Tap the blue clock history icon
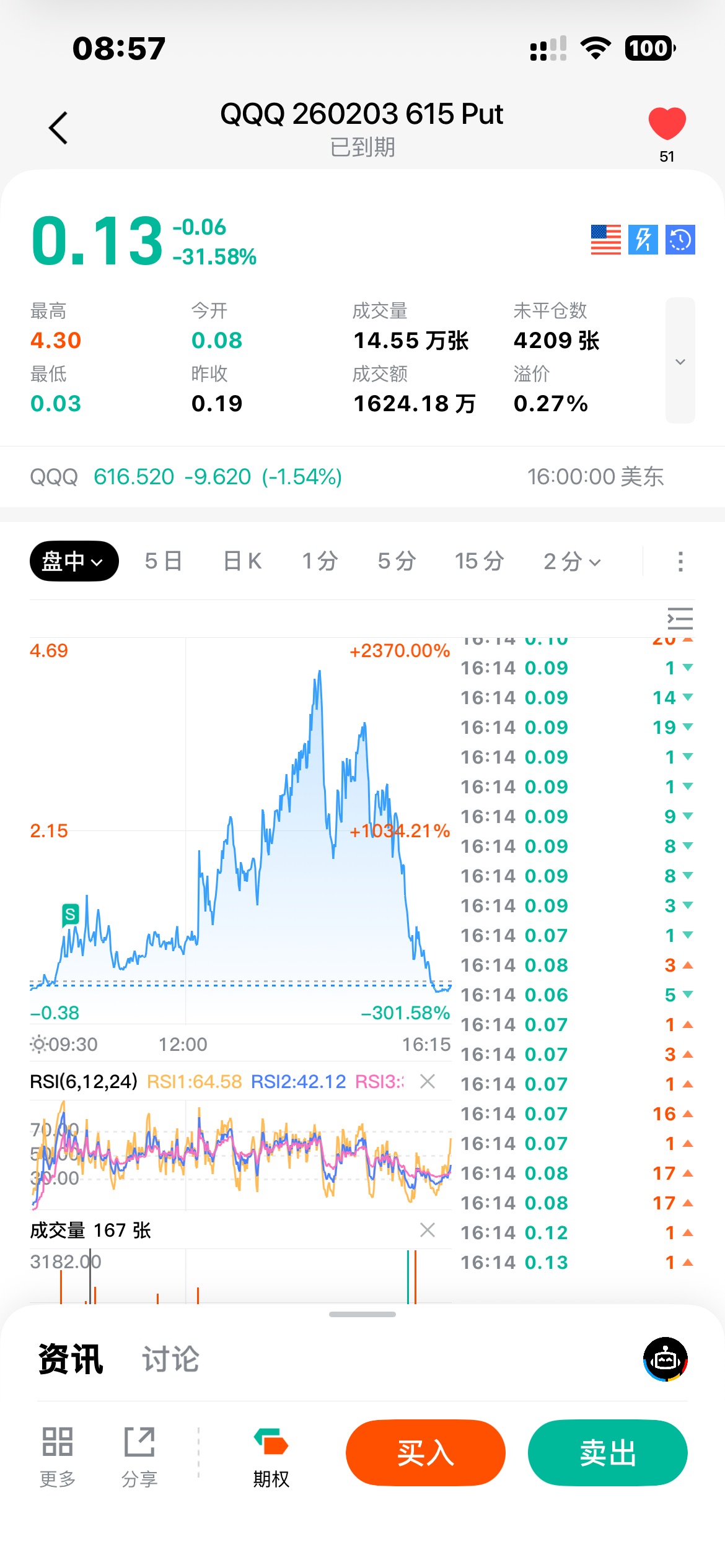The width and height of the screenshot is (725, 1568). click(680, 240)
